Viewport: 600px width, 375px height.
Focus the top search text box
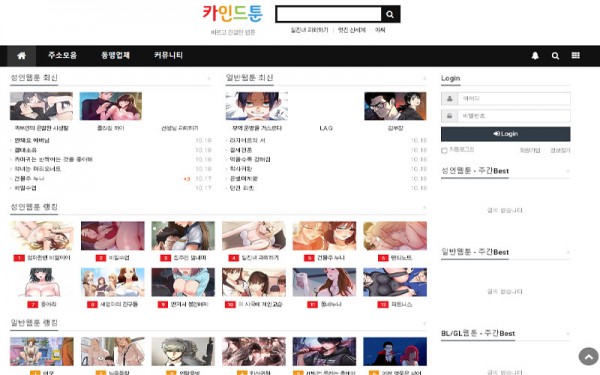click(329, 14)
